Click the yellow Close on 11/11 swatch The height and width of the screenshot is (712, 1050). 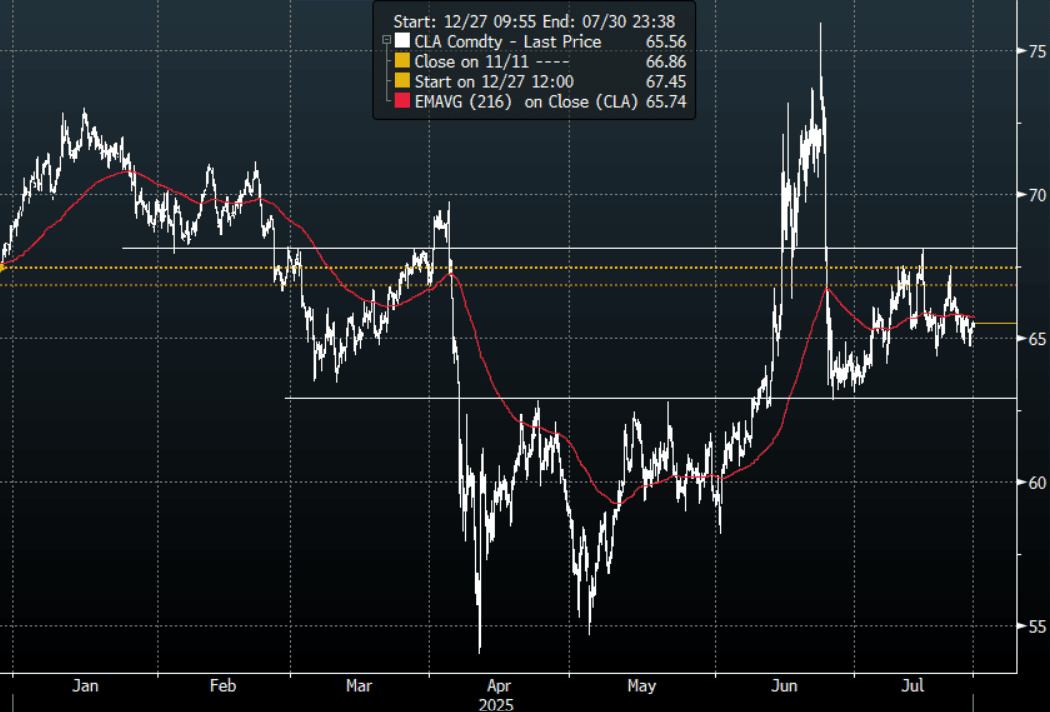[x=402, y=61]
